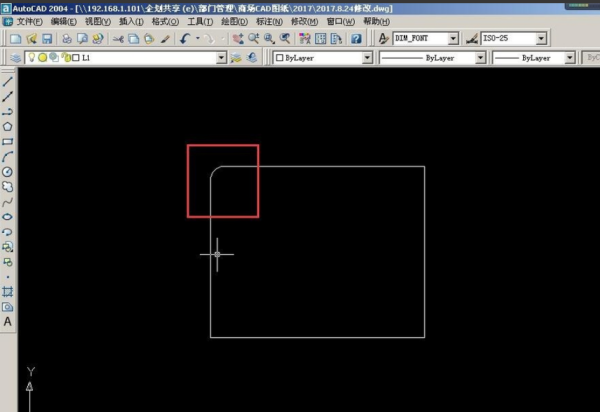Click the Publish icon
The height and width of the screenshot is (412, 600).
98,38
